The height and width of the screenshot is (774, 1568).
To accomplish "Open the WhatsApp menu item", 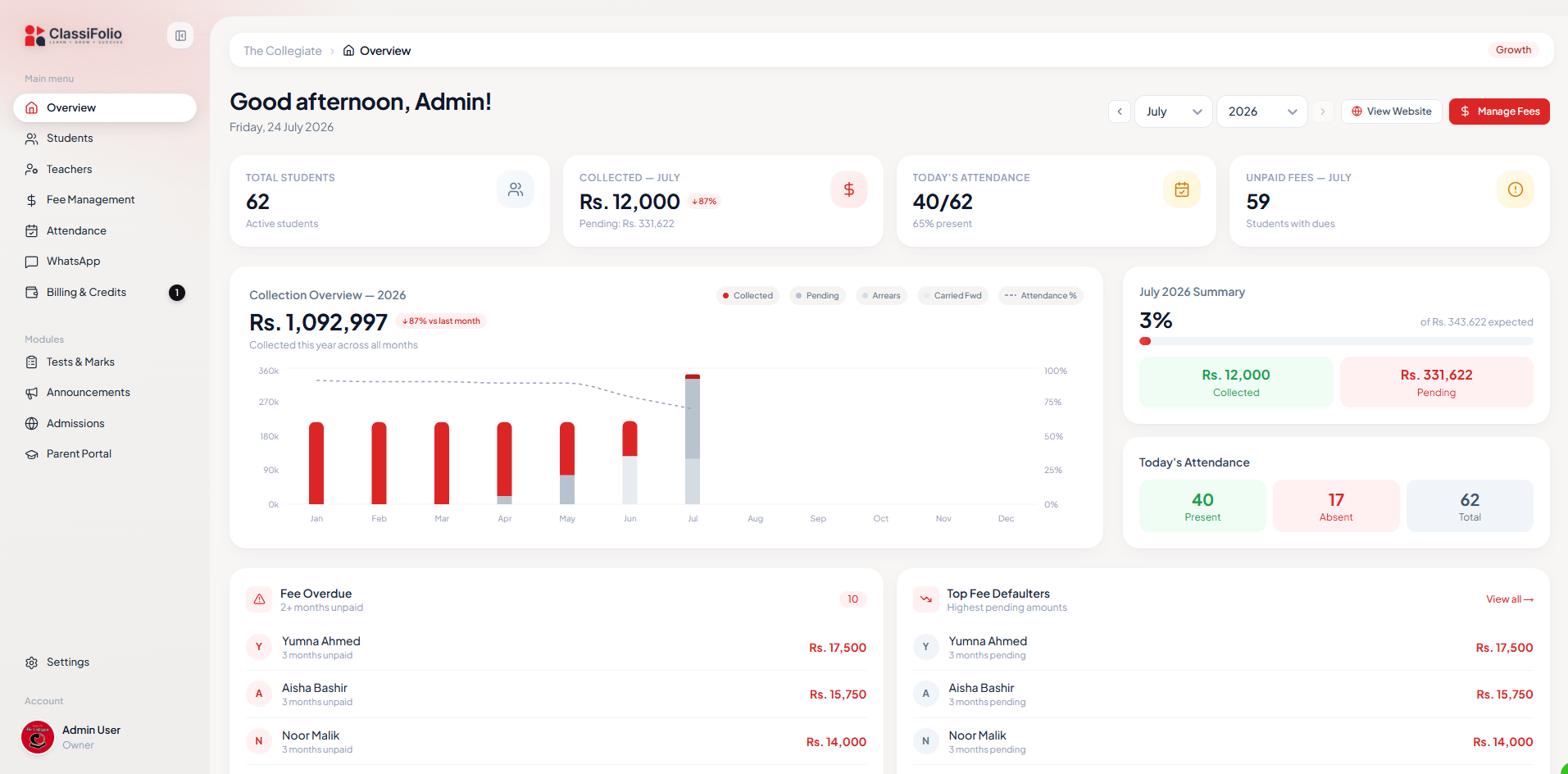I will [105, 262].
